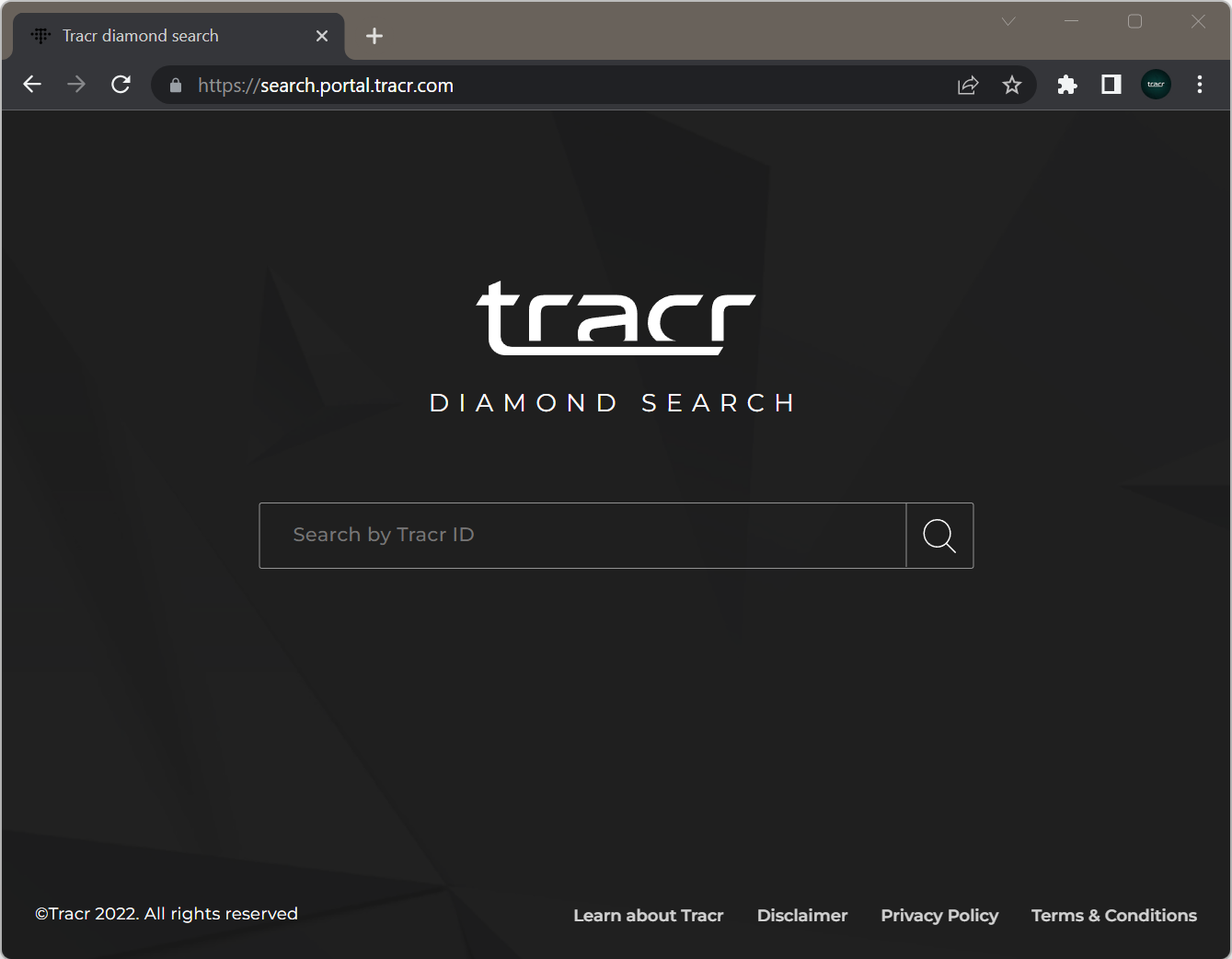Close the Tracr diamond search tab
Screen dimensions: 1232x959
click(x=322, y=36)
